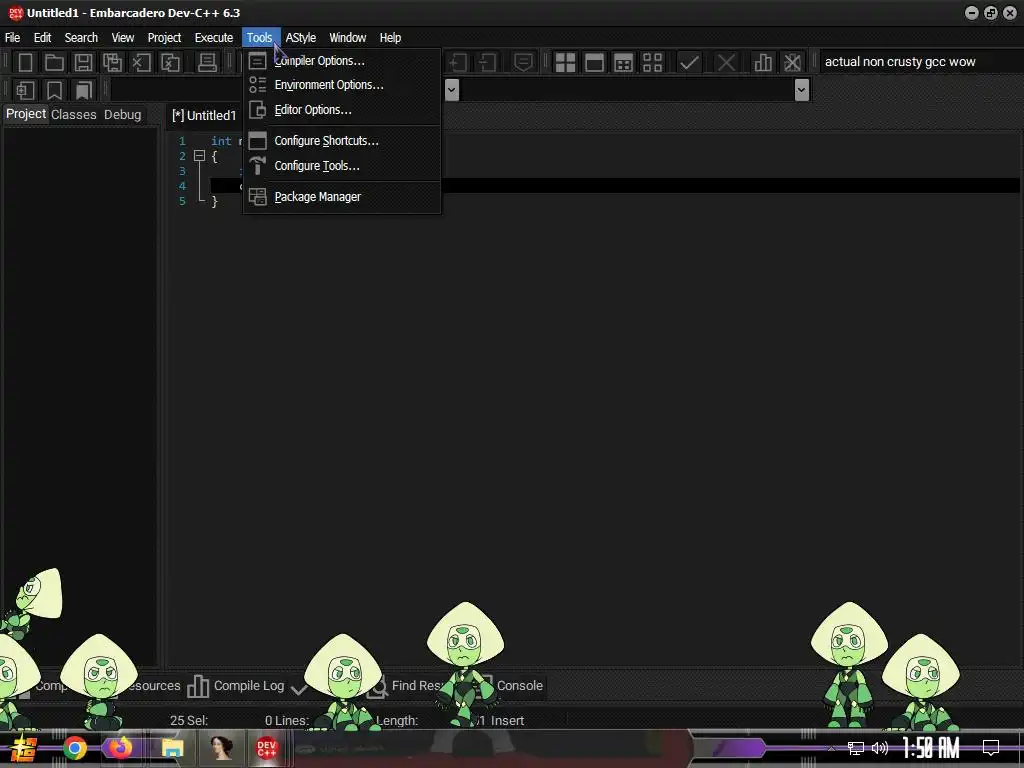The height and width of the screenshot is (768, 1024).
Task: Select the Untitled1 editor tab
Action: pyautogui.click(x=204, y=116)
